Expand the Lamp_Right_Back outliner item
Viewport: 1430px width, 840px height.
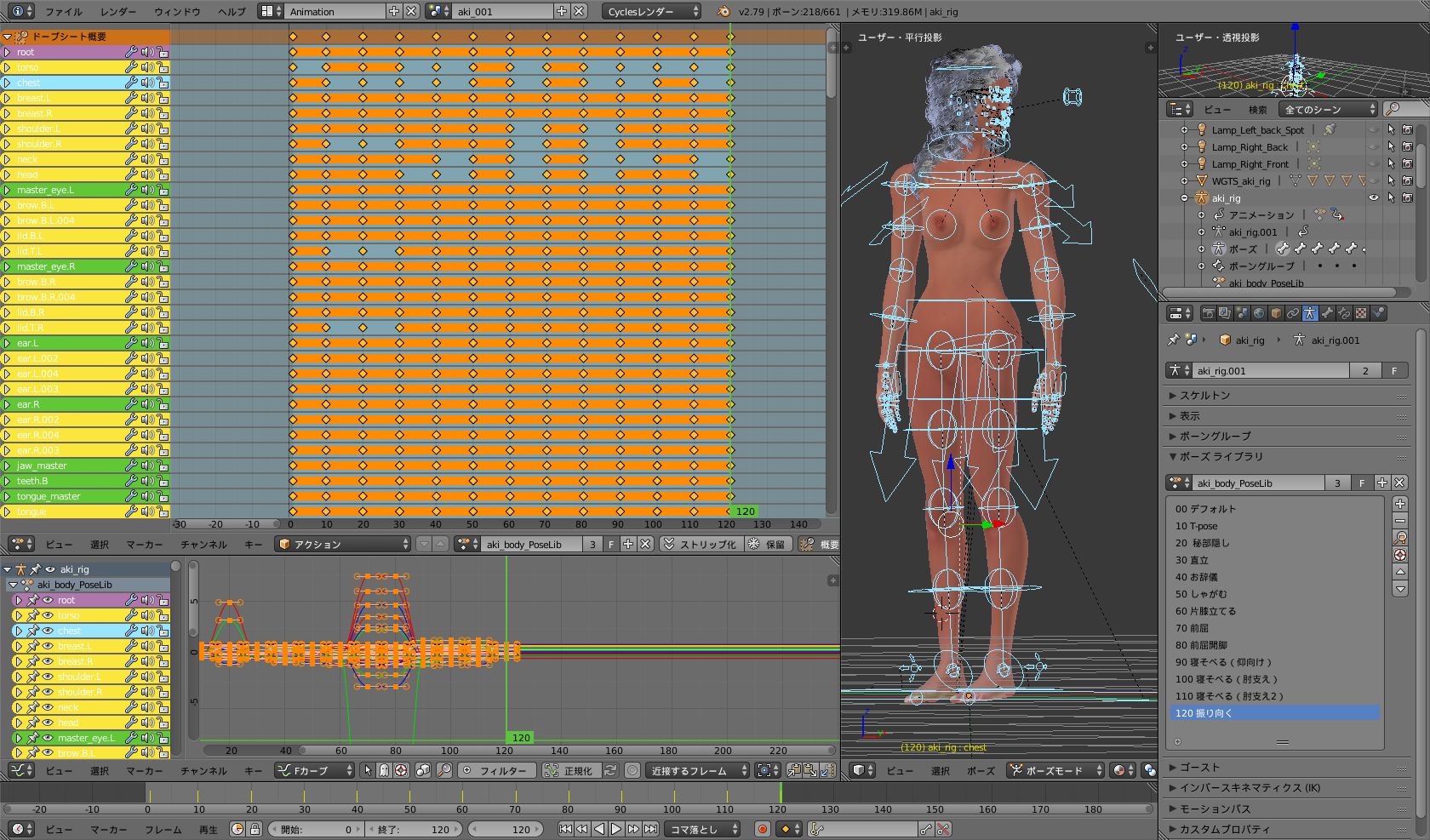click(1184, 146)
